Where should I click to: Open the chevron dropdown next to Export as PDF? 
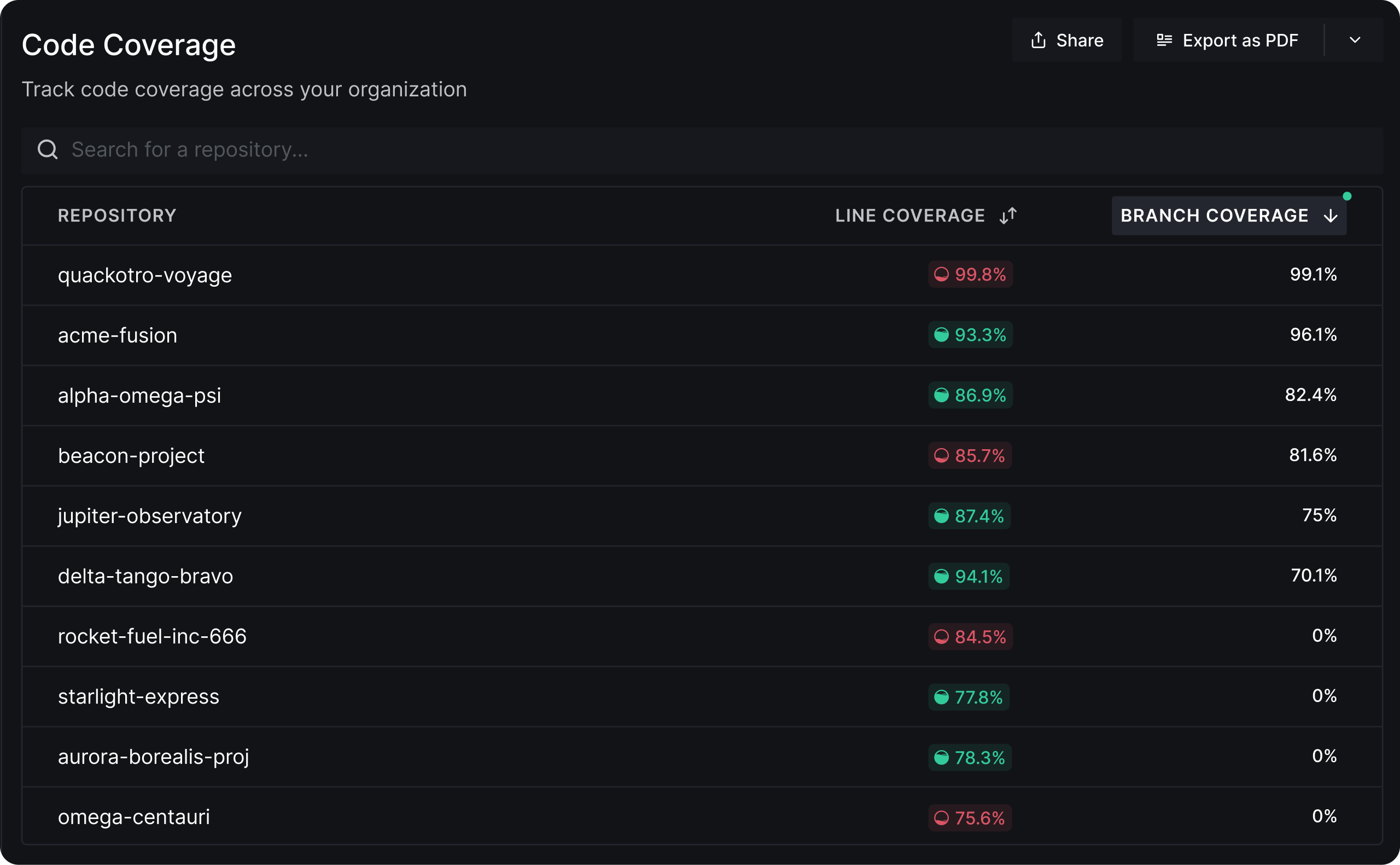point(1354,40)
